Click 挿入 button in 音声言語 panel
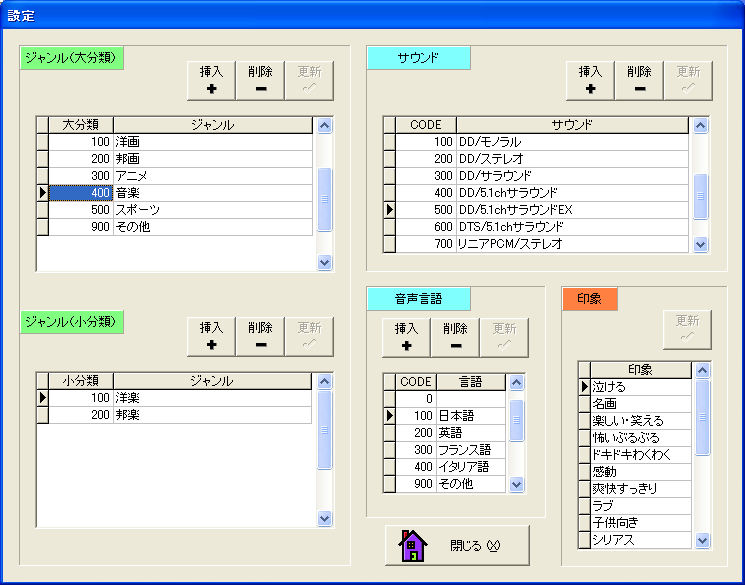Screen dimensions: 745x585 point(406,338)
